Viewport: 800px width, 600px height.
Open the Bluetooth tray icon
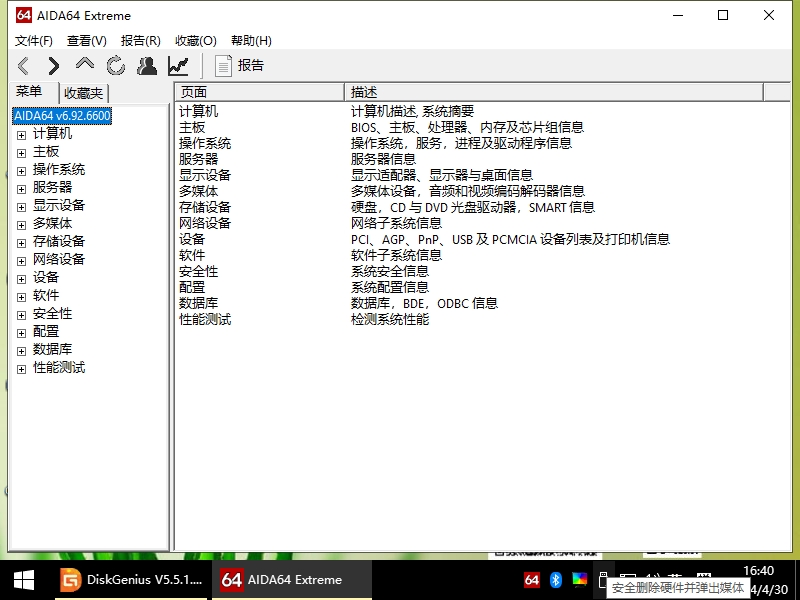tap(556, 580)
